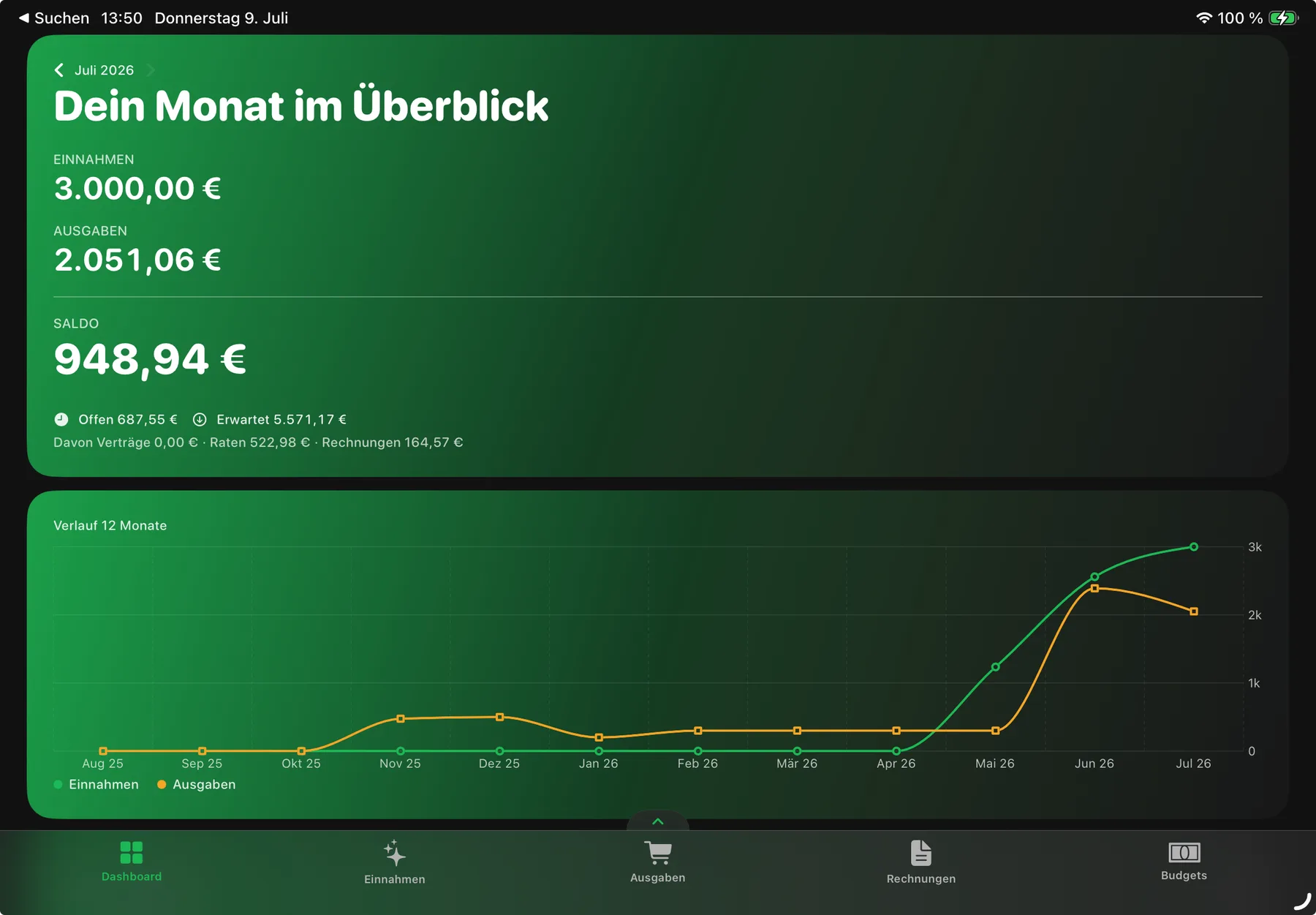The height and width of the screenshot is (915, 1316).
Task: Open the Dashboard grid icon
Action: [132, 853]
